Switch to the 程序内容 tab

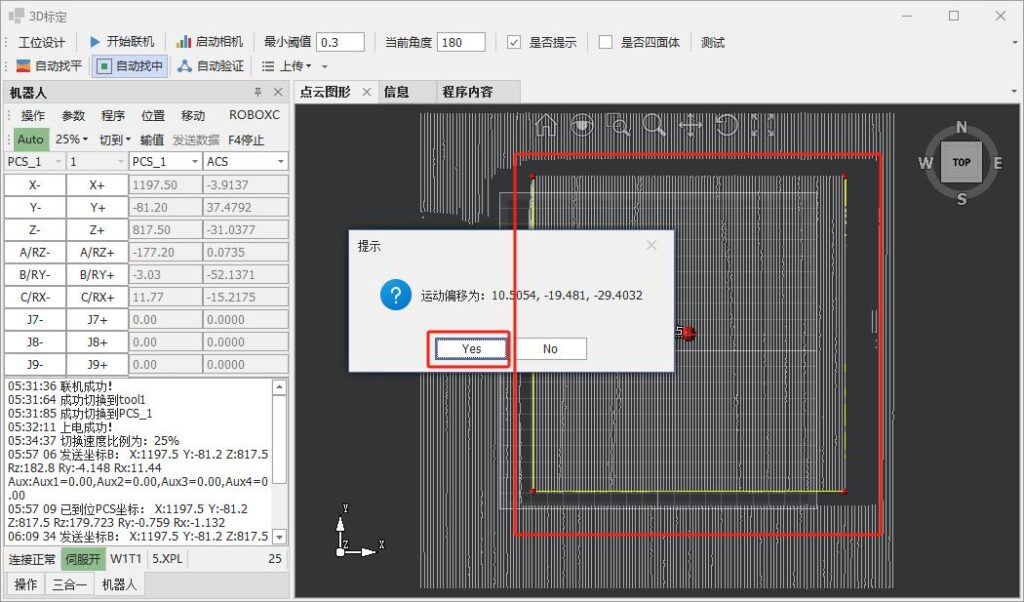point(467,92)
